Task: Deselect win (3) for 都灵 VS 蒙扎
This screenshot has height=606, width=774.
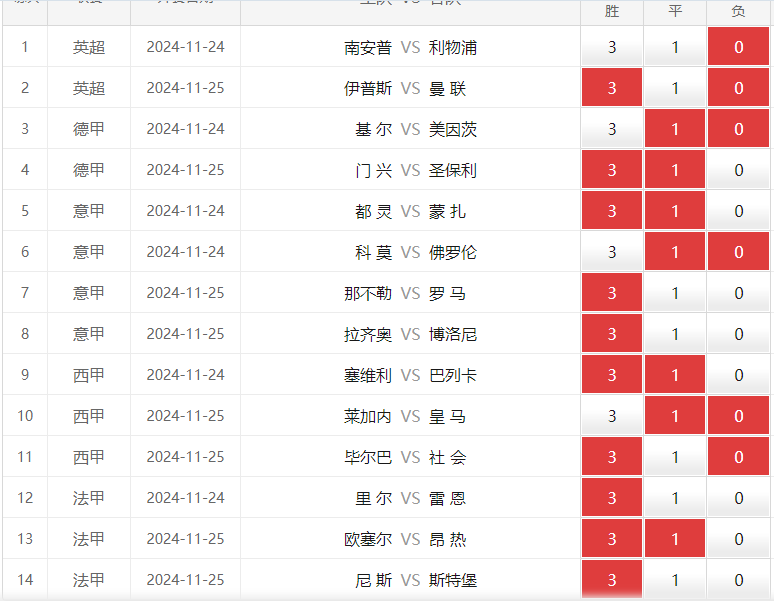Action: (612, 211)
